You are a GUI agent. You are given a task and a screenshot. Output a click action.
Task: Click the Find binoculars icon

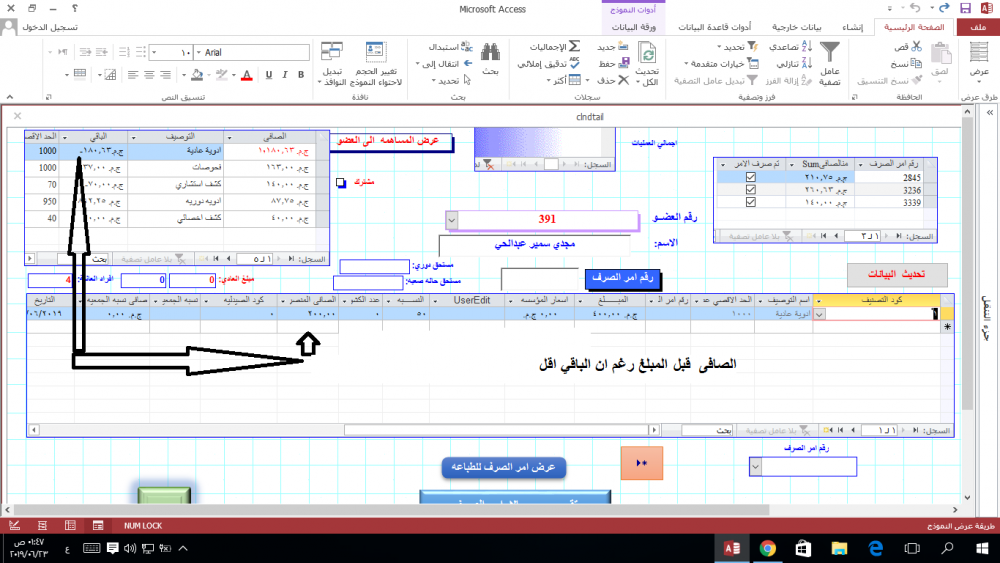pyautogui.click(x=490, y=52)
